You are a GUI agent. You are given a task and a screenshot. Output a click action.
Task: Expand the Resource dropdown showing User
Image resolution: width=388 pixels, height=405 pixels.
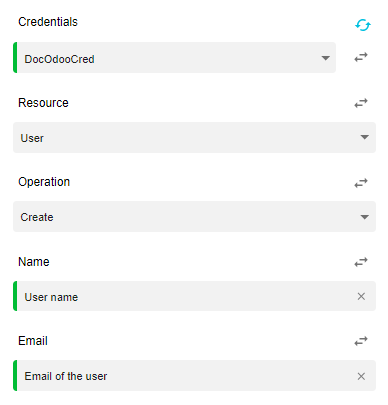194,137
